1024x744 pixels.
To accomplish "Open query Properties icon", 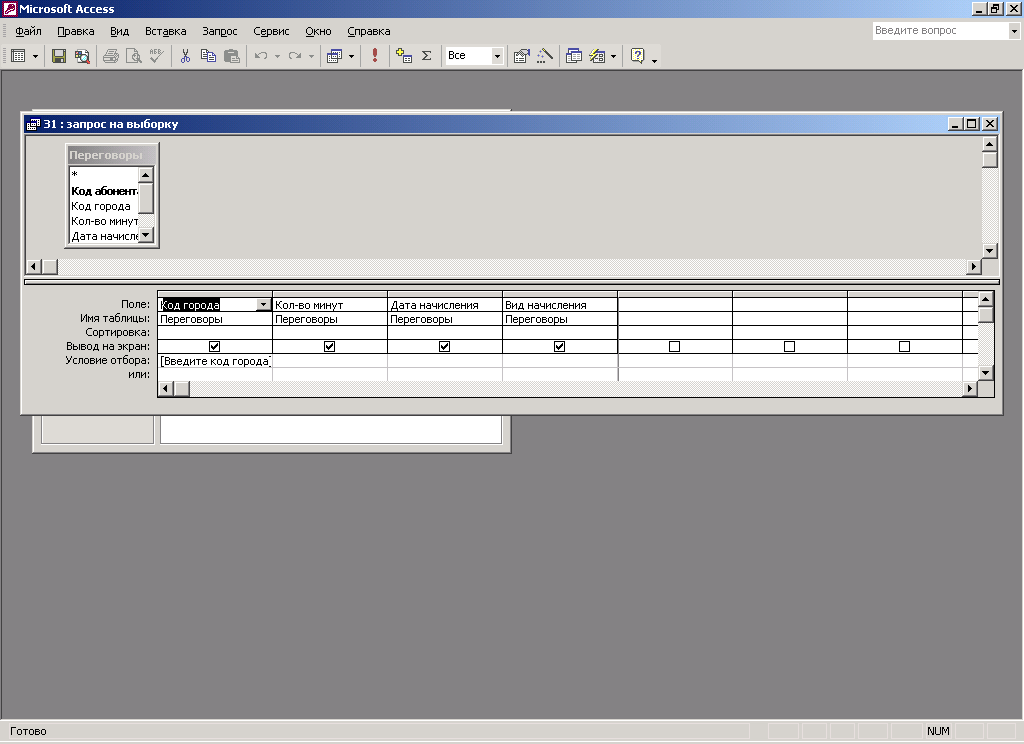I will (x=521, y=56).
